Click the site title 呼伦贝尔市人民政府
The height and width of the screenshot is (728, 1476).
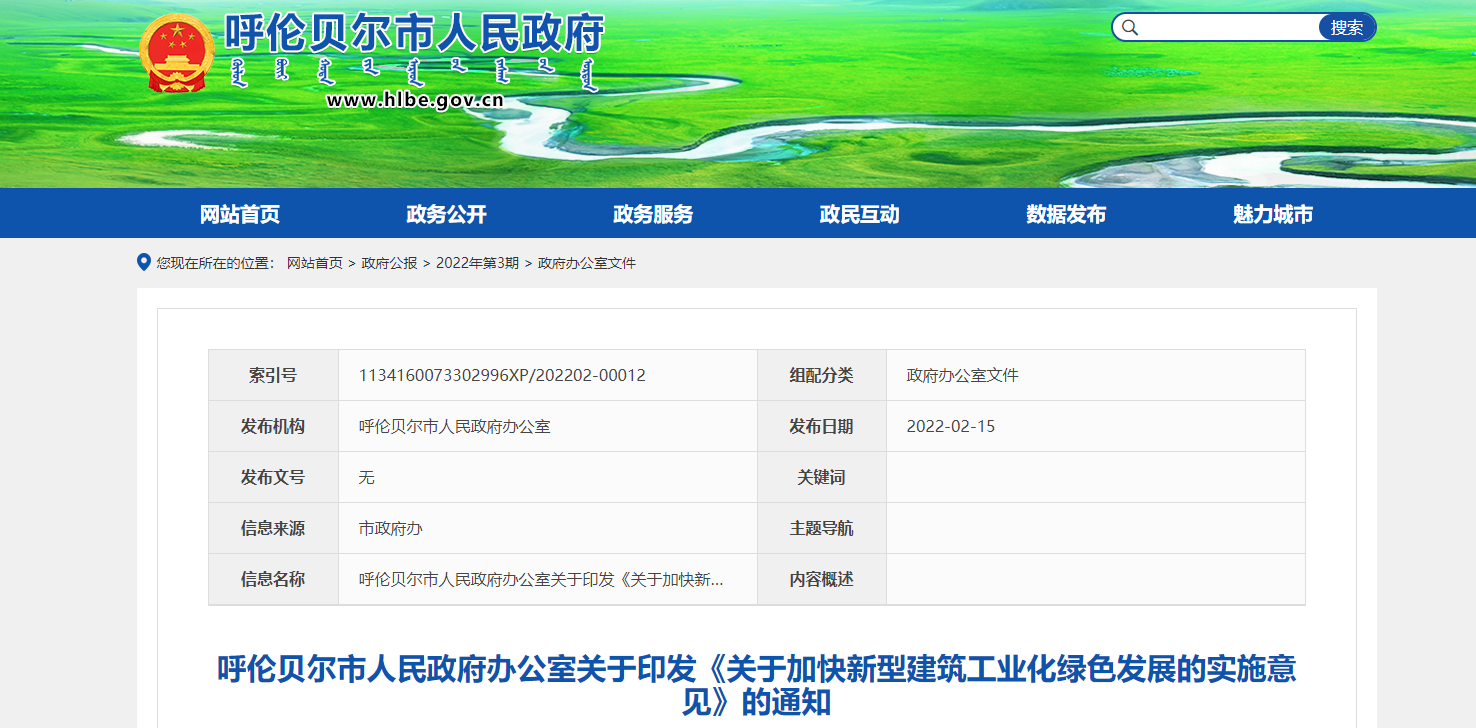click(x=414, y=34)
